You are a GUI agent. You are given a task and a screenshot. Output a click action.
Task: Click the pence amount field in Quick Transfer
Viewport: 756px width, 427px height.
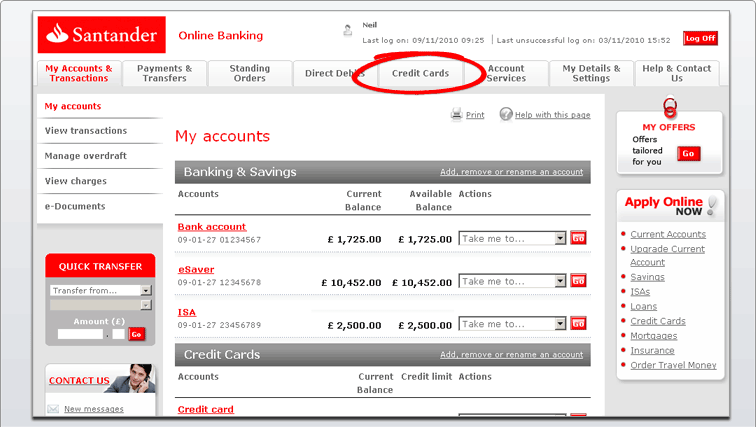pyautogui.click(x=119, y=334)
